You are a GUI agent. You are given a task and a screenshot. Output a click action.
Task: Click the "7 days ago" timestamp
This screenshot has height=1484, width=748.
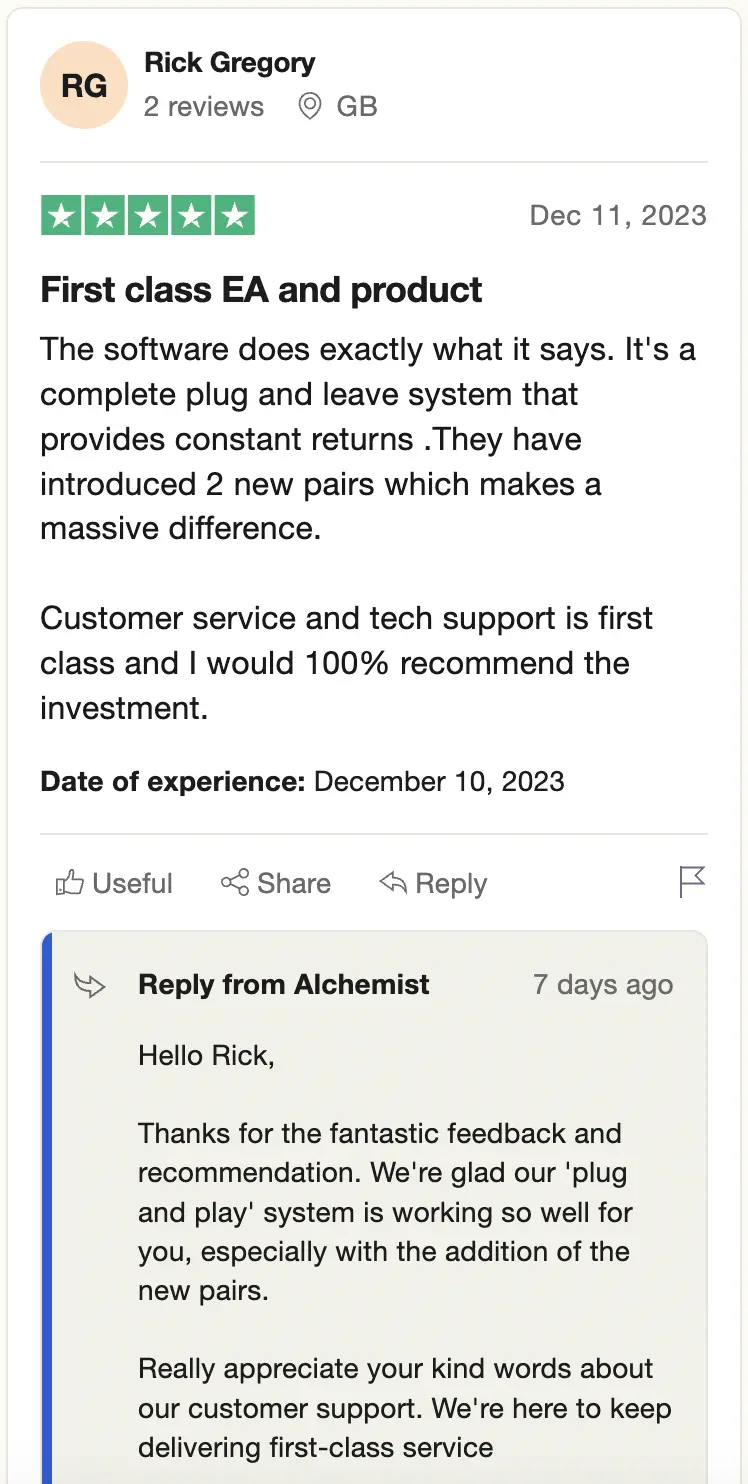pos(603,985)
